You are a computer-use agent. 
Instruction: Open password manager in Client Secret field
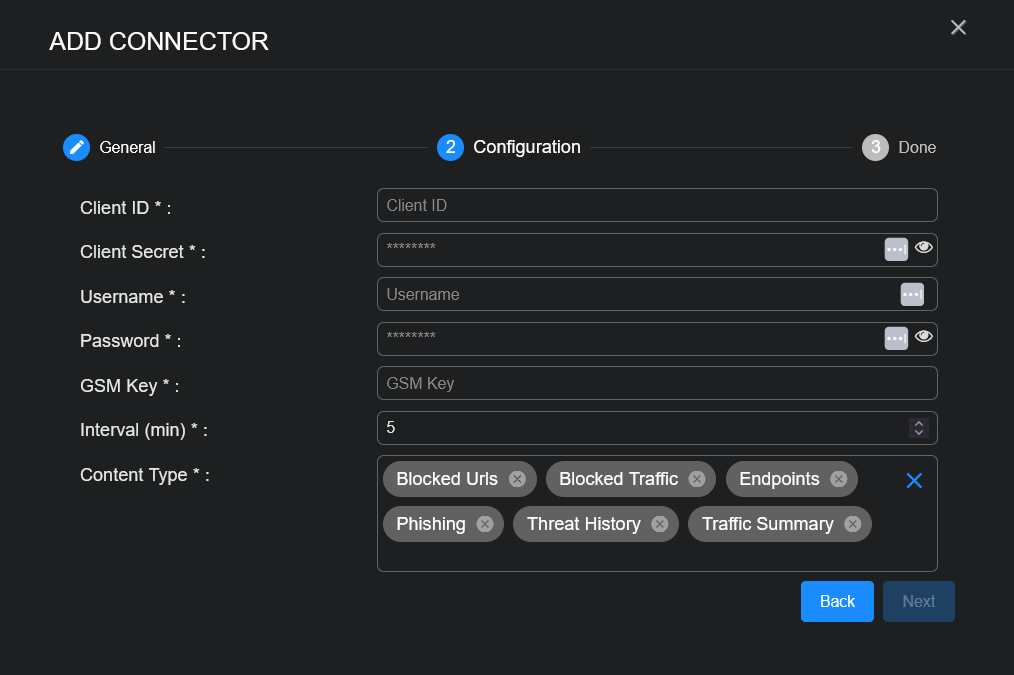tap(895, 249)
